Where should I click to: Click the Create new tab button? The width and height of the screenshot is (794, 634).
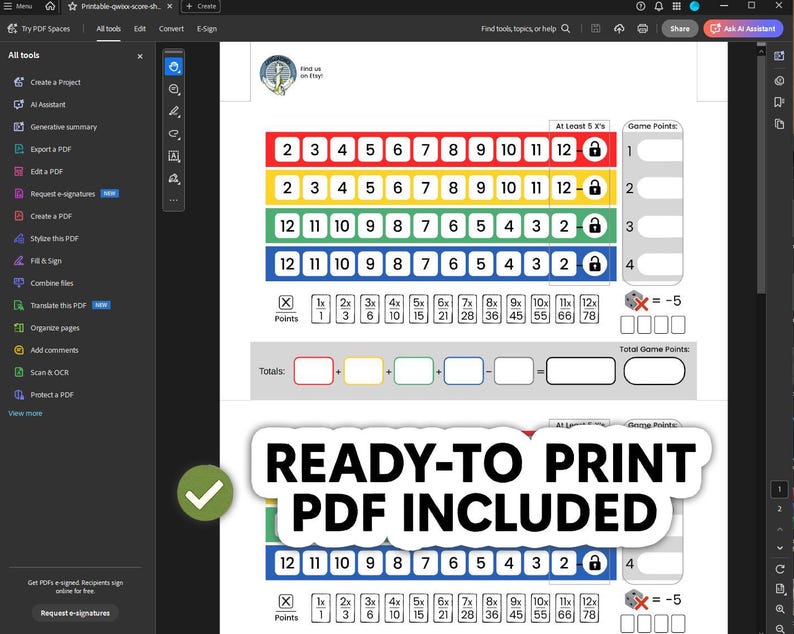click(x=201, y=7)
